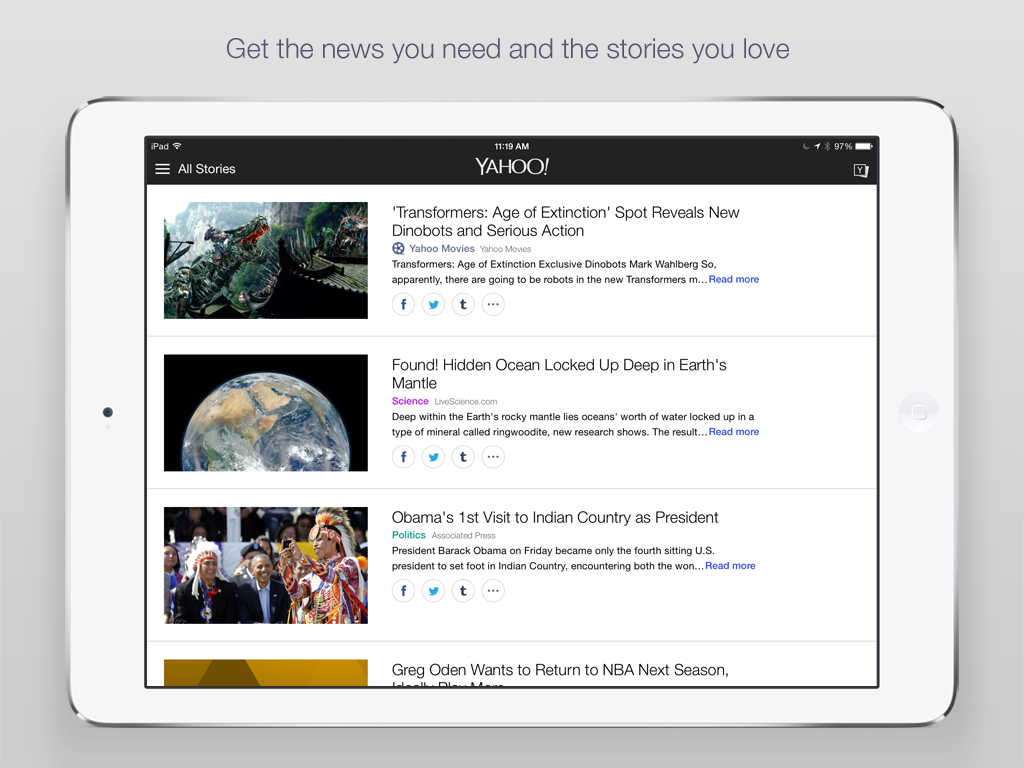Open the hamburger menu beside All Stories
Image resolution: width=1024 pixels, height=768 pixels.
point(162,169)
